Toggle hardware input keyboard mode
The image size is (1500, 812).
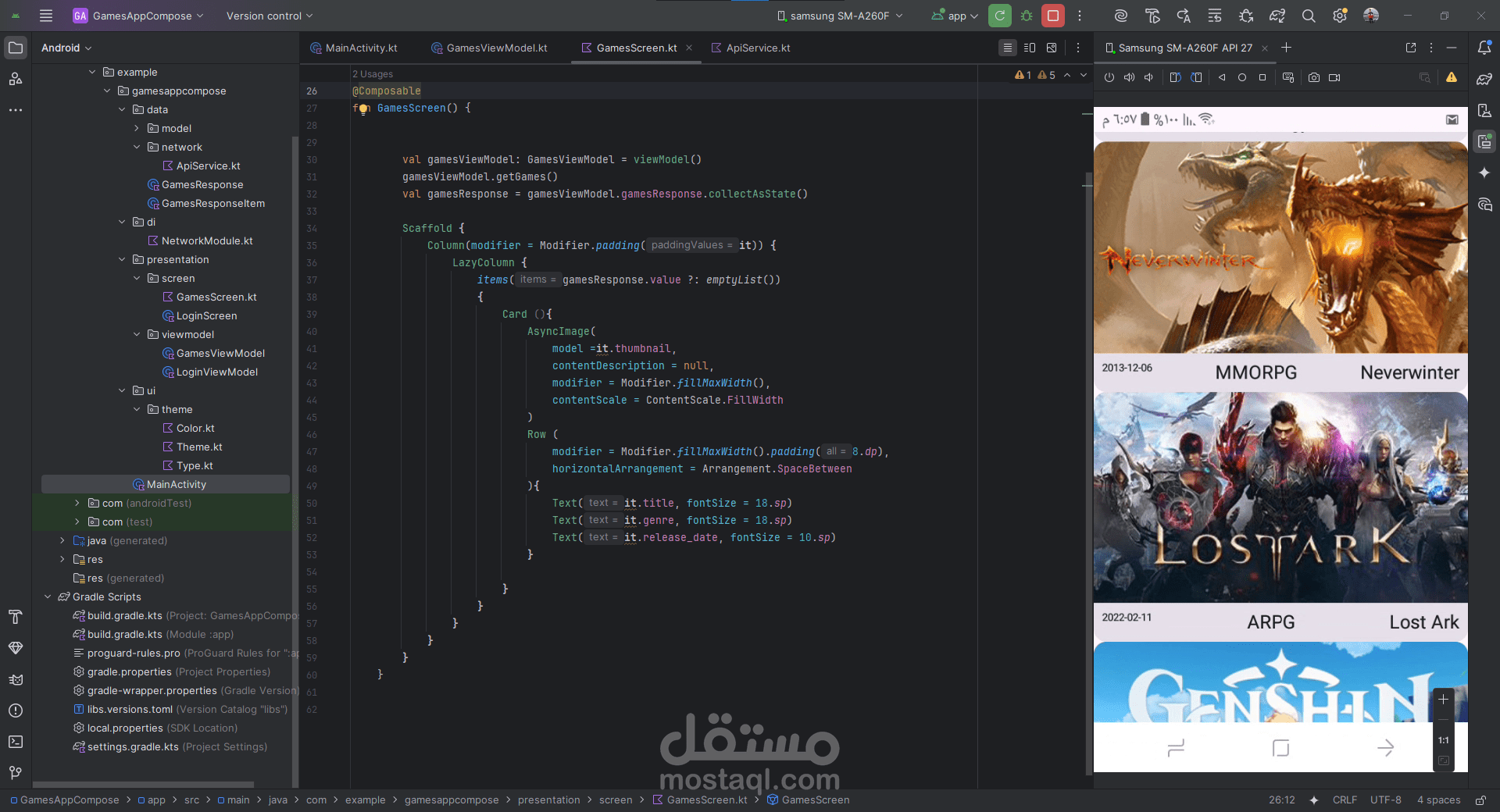[1288, 77]
